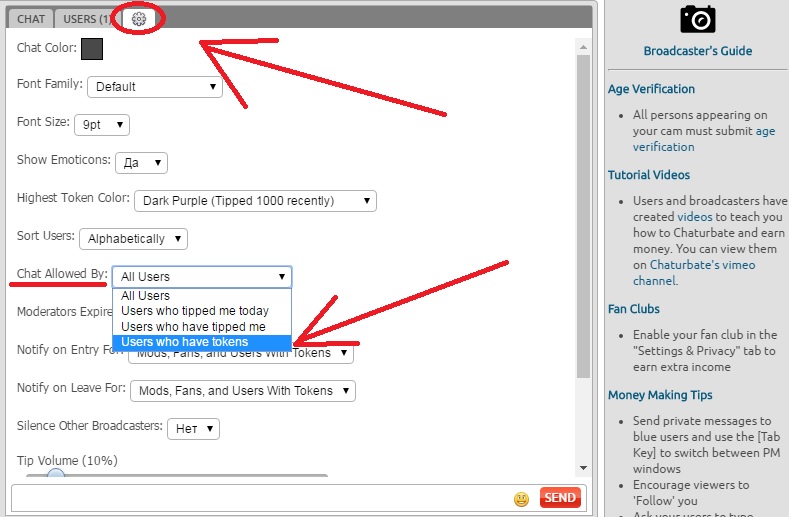Image resolution: width=789 pixels, height=517 pixels.
Task: Switch to the USERS tab
Action: coord(87,19)
